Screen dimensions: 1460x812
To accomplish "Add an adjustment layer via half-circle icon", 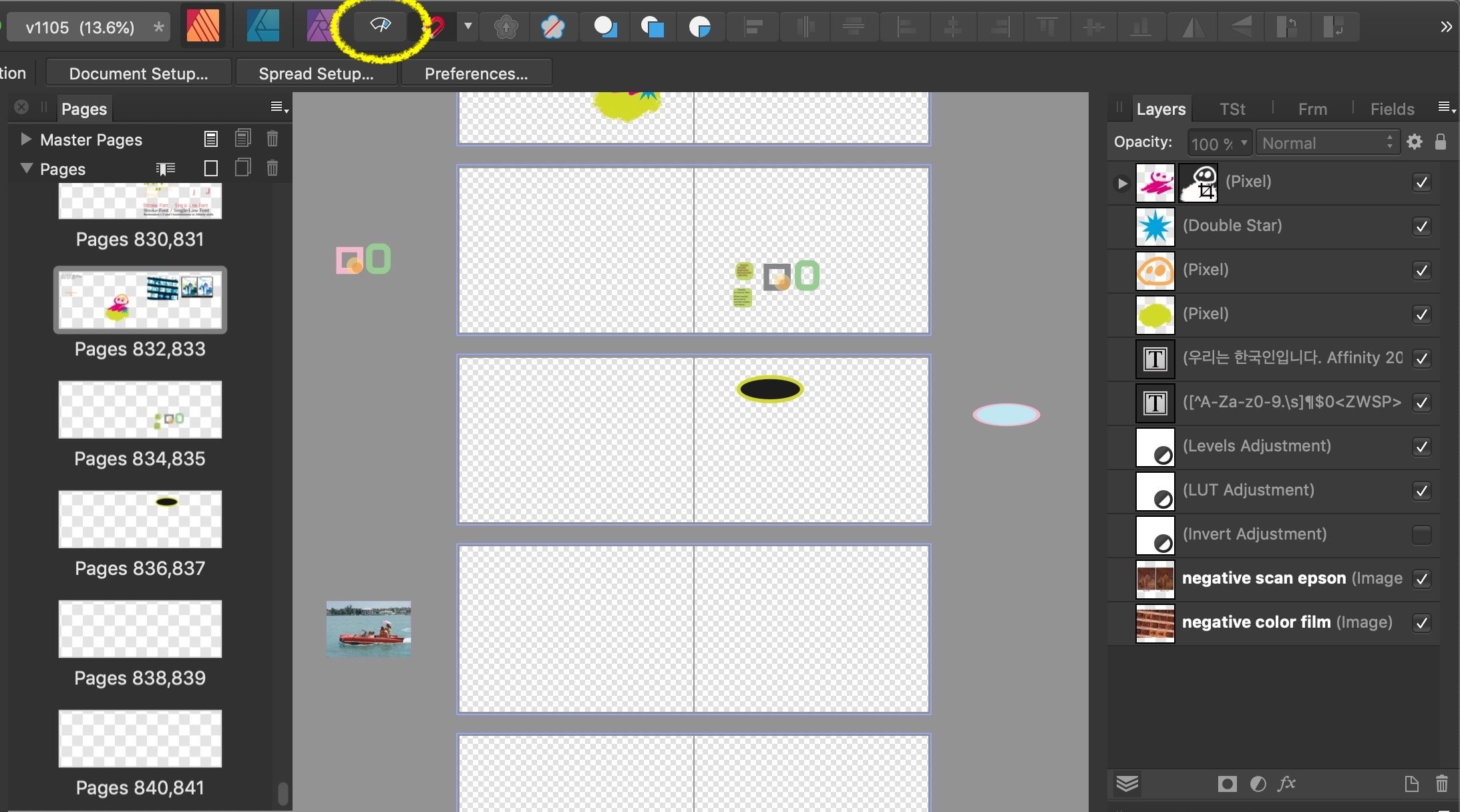I will (x=1258, y=783).
